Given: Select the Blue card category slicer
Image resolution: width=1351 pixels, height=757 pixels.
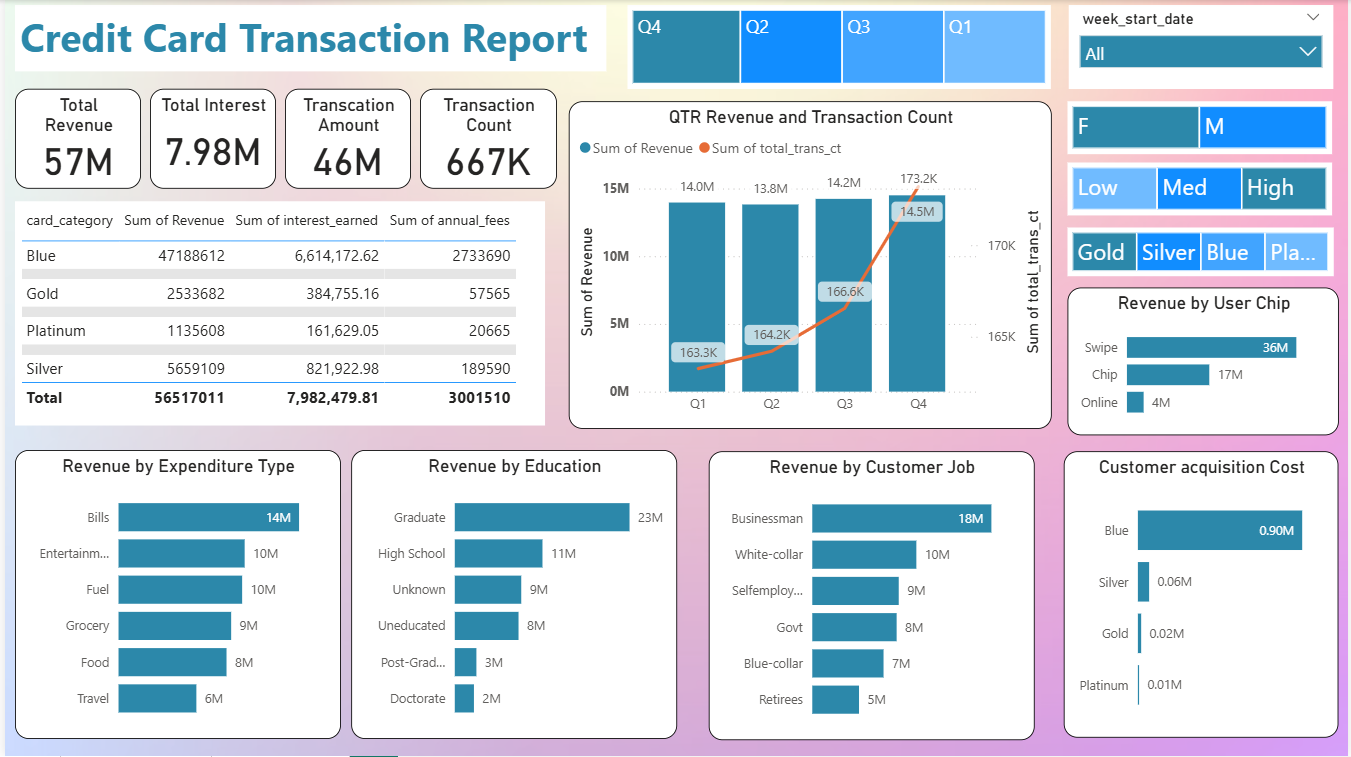Looking at the screenshot, I should point(1232,252).
